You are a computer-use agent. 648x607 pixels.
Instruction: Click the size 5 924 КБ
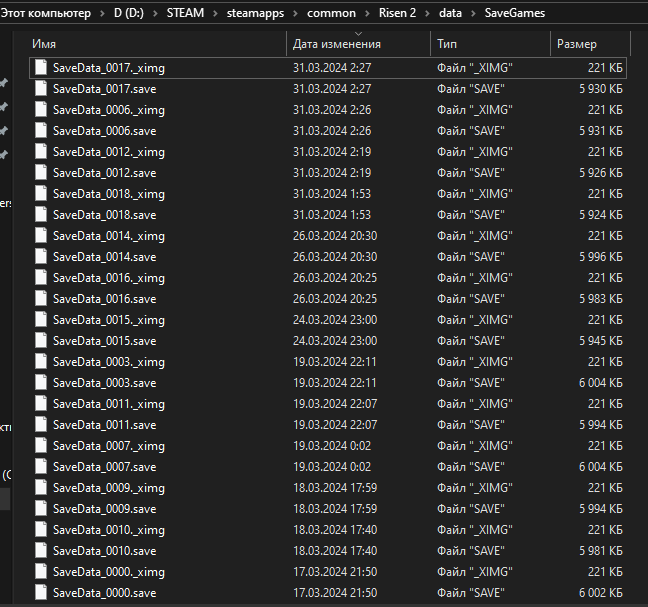click(600, 214)
